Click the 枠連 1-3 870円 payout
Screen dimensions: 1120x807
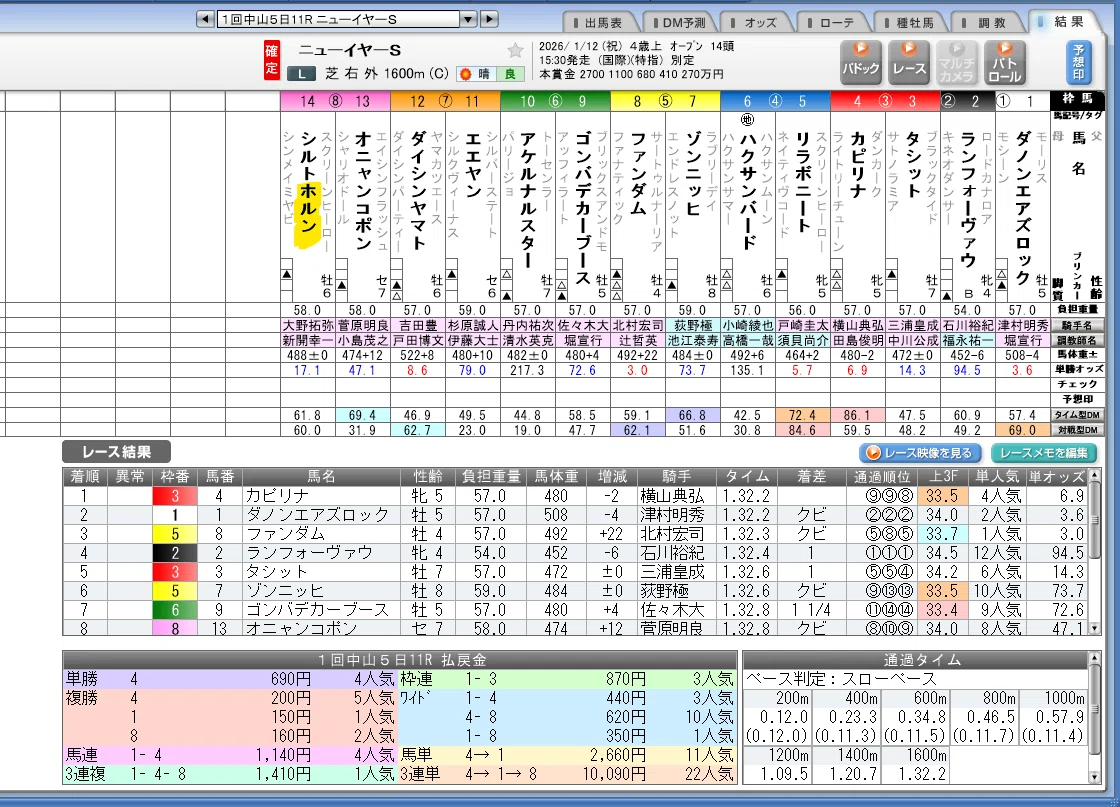tap(567, 679)
